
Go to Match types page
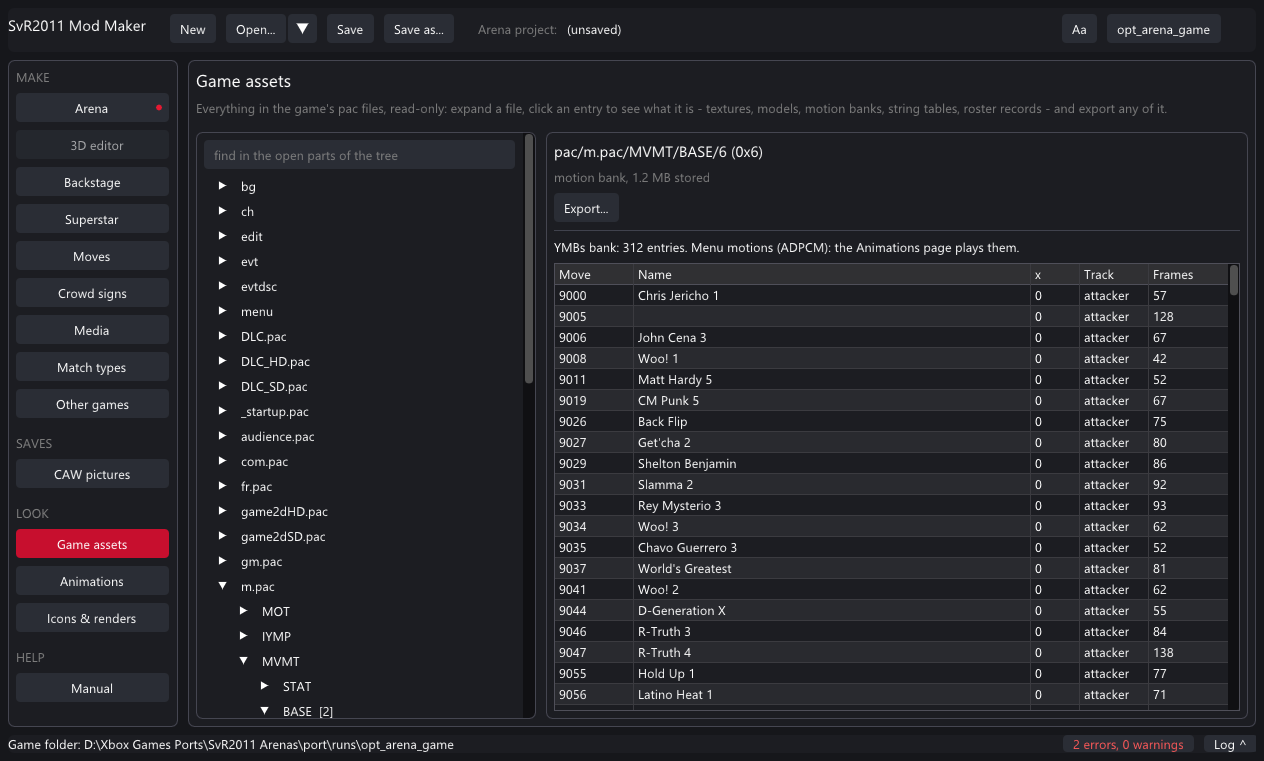pos(92,367)
